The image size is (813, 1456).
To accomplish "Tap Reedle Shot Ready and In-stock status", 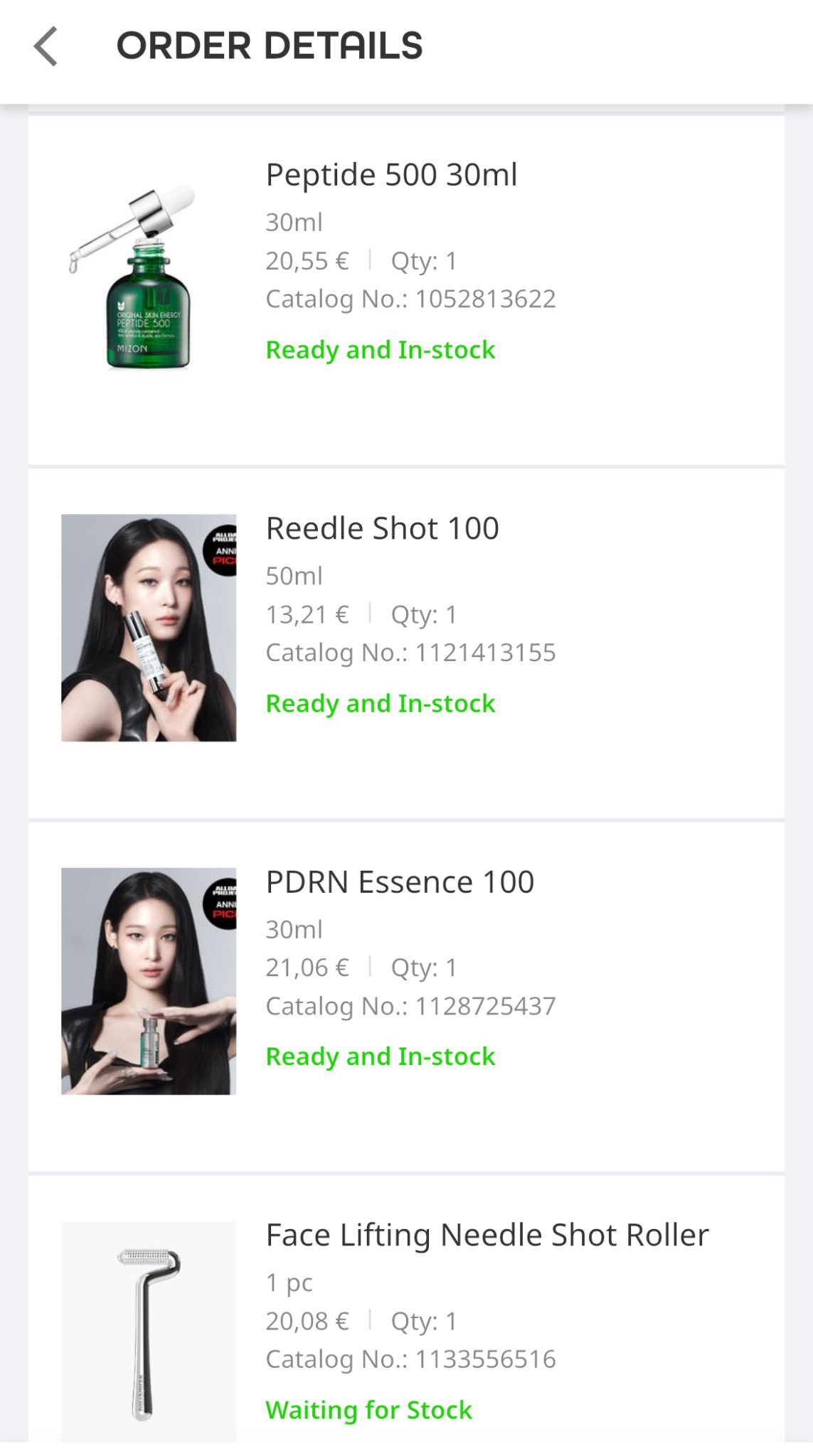I will 380,703.
